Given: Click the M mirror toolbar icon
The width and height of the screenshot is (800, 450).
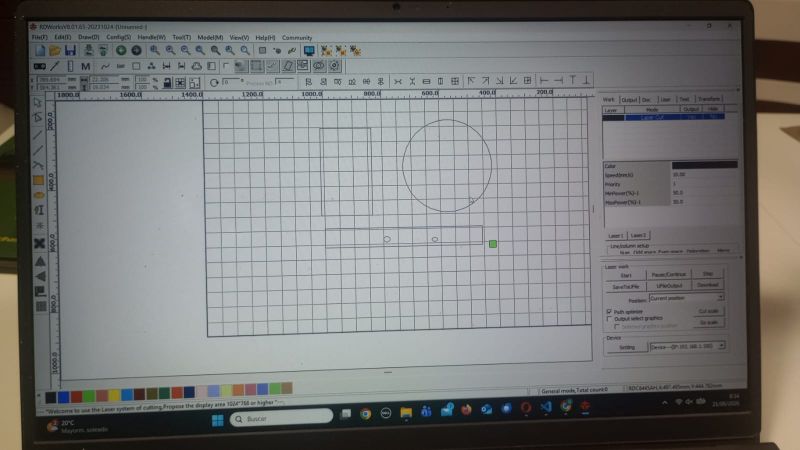Looking at the screenshot, I should tap(85, 66).
